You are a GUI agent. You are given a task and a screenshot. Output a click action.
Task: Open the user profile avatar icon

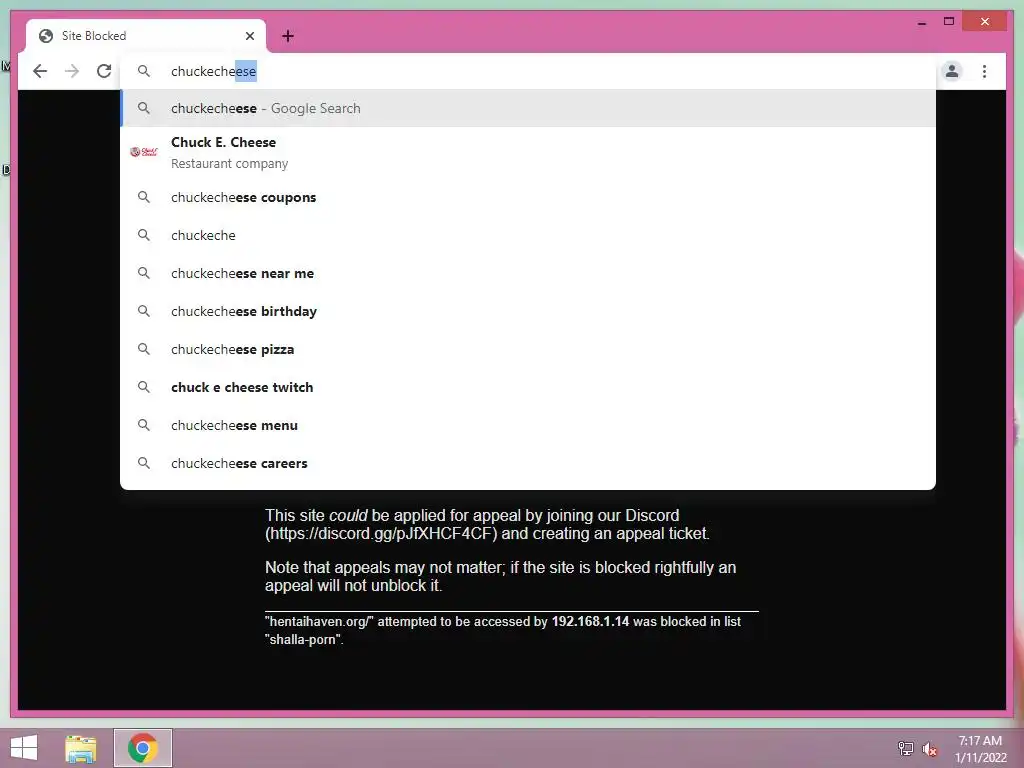coord(952,71)
